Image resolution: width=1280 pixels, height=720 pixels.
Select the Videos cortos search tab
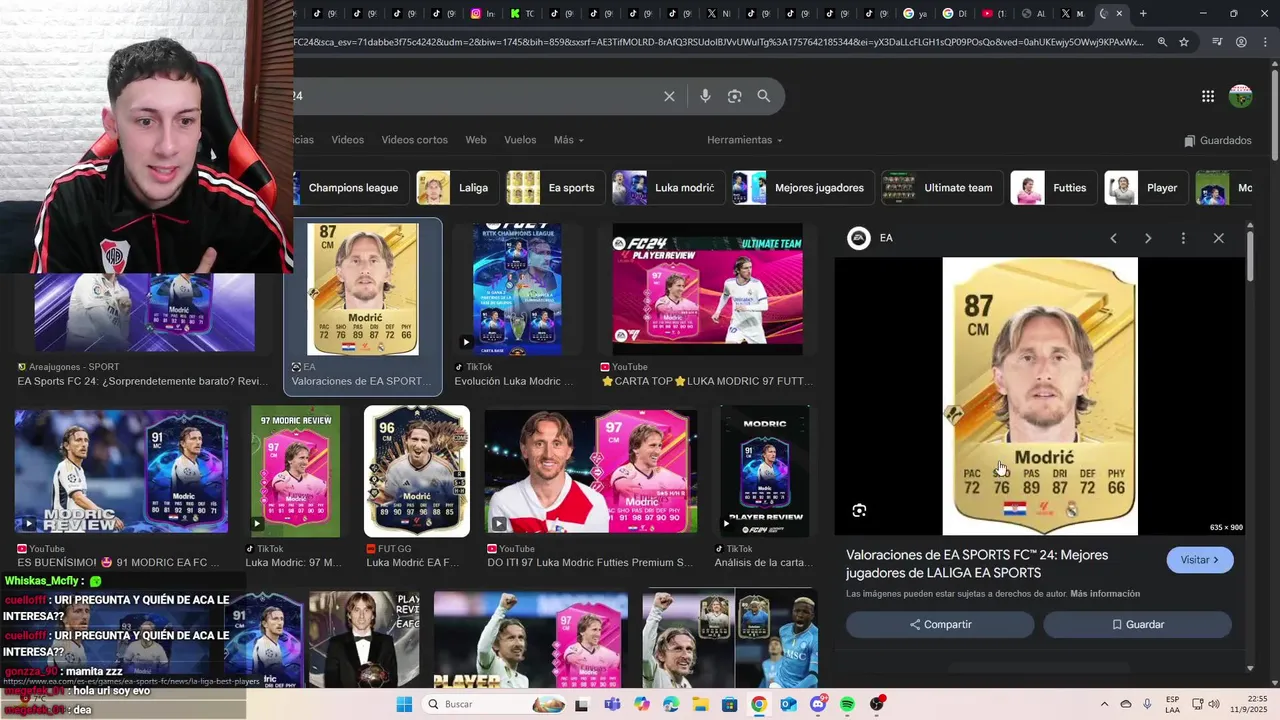pyautogui.click(x=414, y=140)
